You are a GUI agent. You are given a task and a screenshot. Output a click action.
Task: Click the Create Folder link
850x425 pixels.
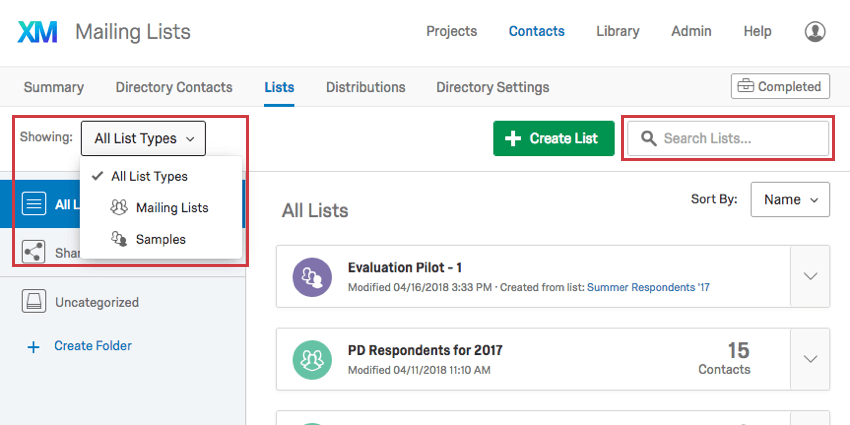93,346
